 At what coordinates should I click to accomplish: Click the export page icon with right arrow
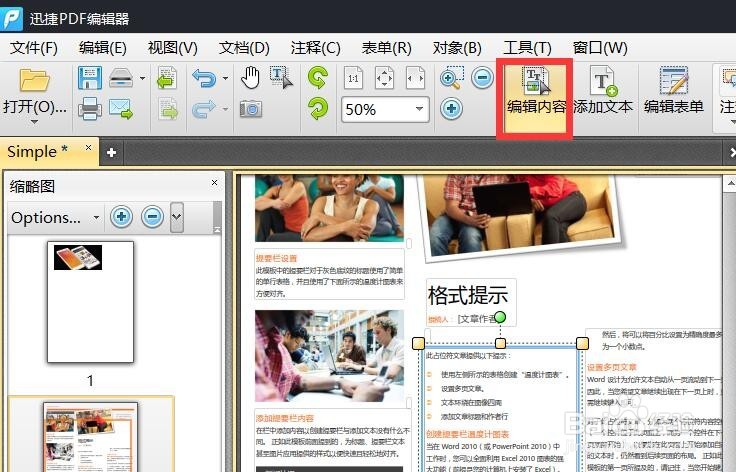click(x=168, y=109)
